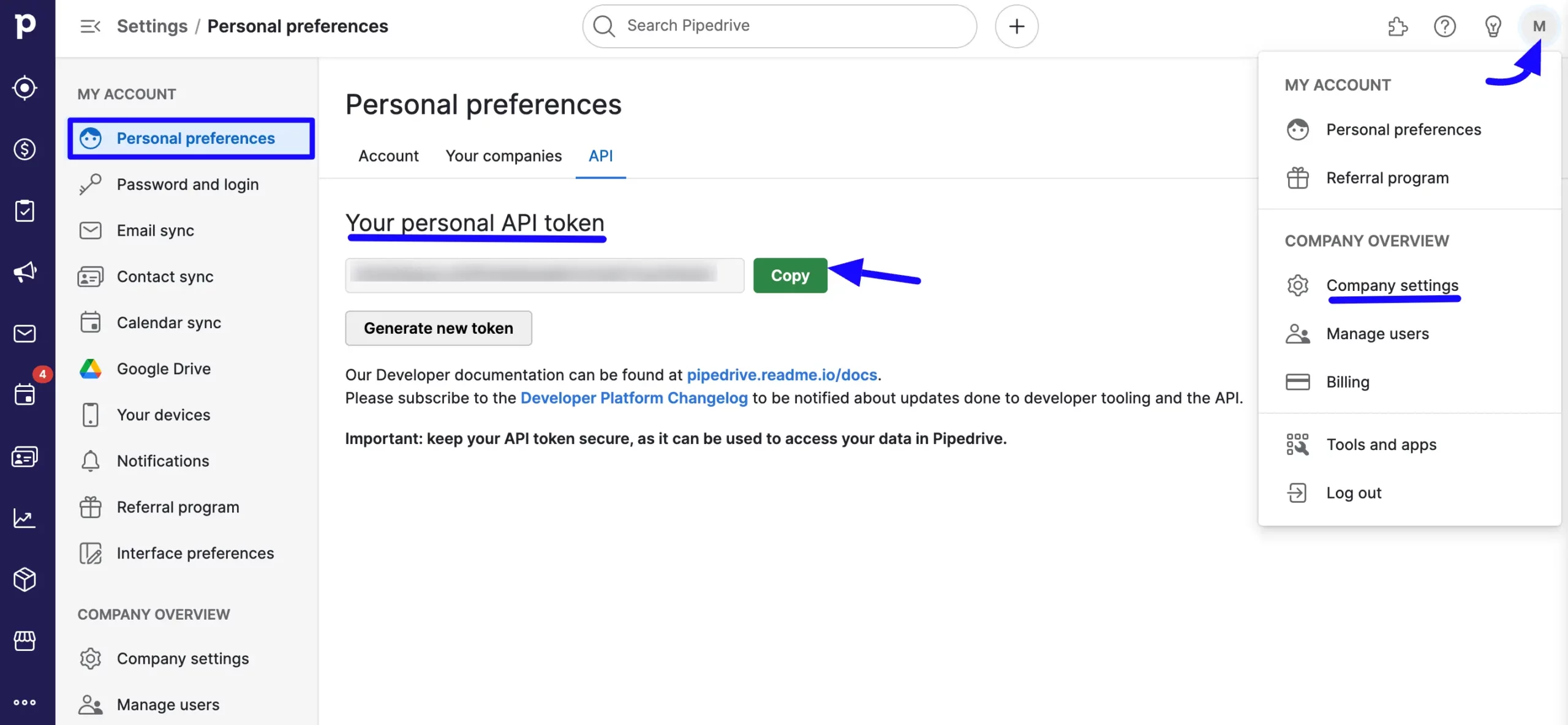Open Insights via the chart icon
This screenshot has width=1568, height=725.
point(24,517)
